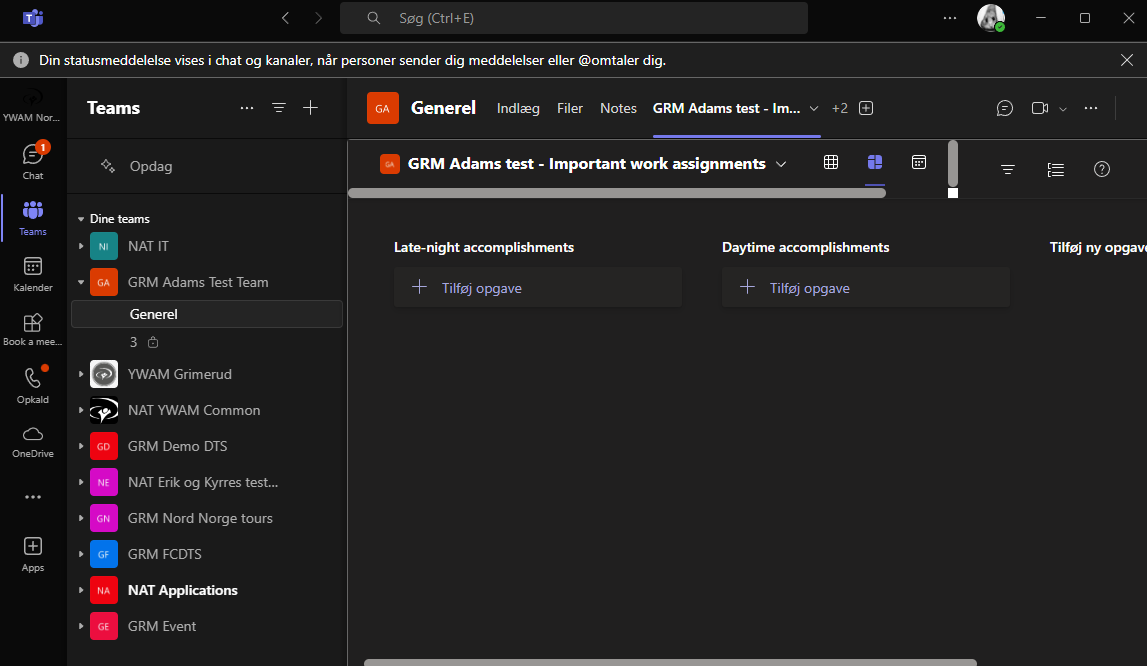Expand the NAT YWAM Common team
The height and width of the screenshot is (666, 1147).
coord(81,411)
